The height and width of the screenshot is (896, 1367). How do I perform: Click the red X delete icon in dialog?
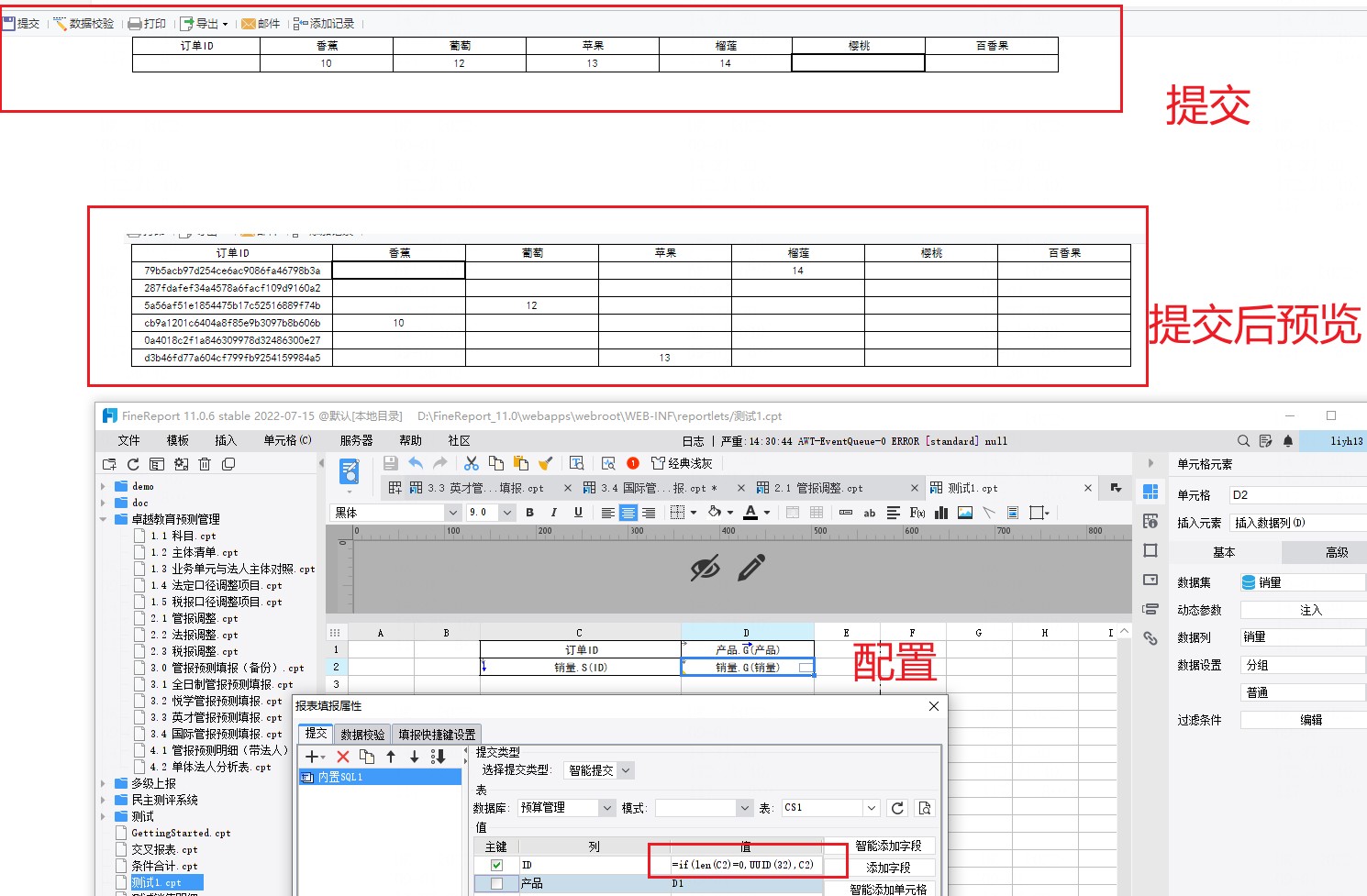(x=343, y=757)
